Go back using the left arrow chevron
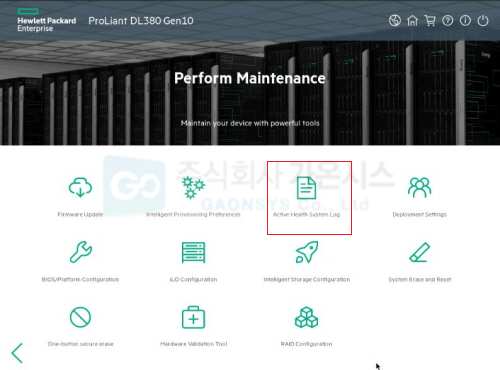Viewport: 500px width, 370px height. tap(17, 353)
